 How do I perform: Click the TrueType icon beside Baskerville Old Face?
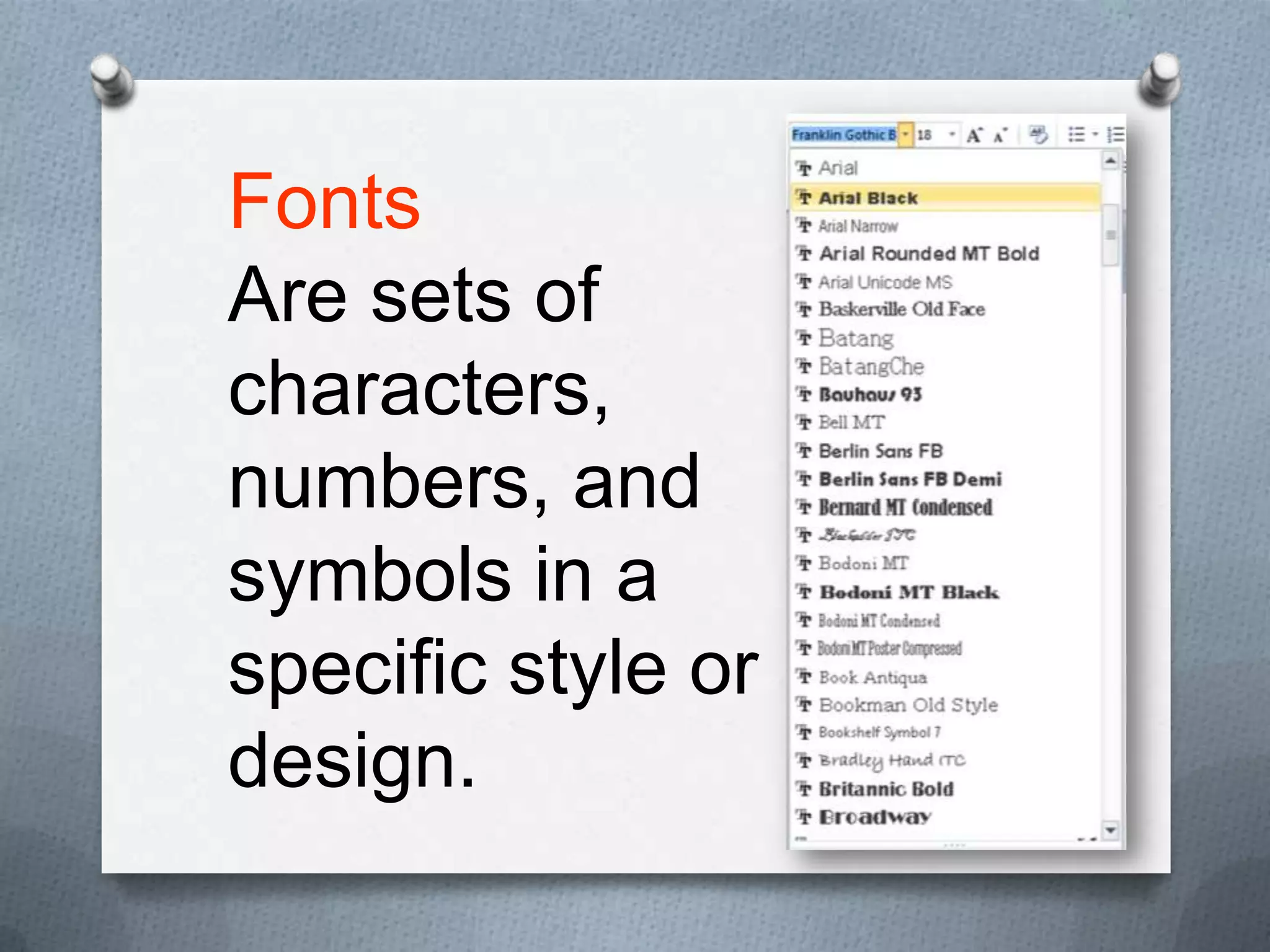pos(804,309)
